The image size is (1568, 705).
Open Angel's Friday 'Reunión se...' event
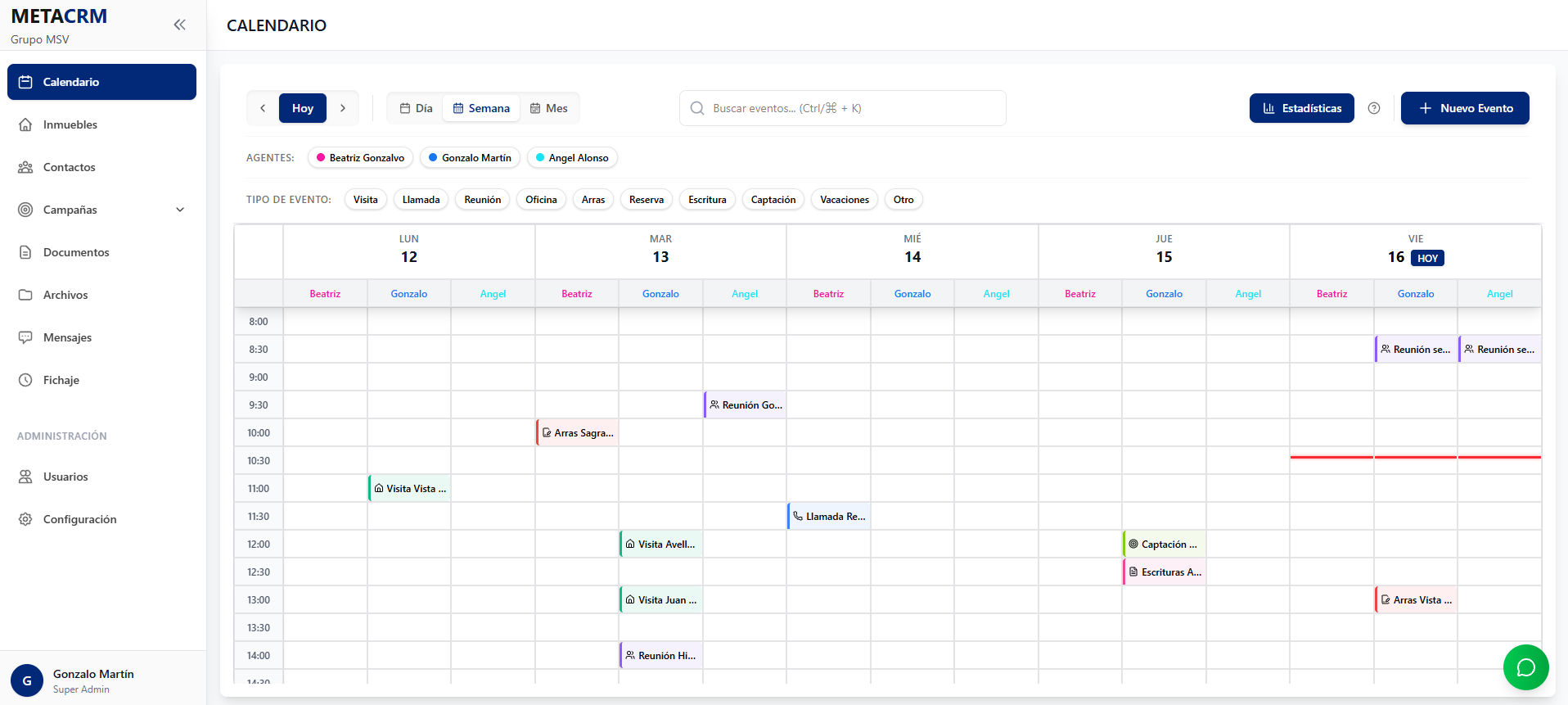tap(1500, 350)
